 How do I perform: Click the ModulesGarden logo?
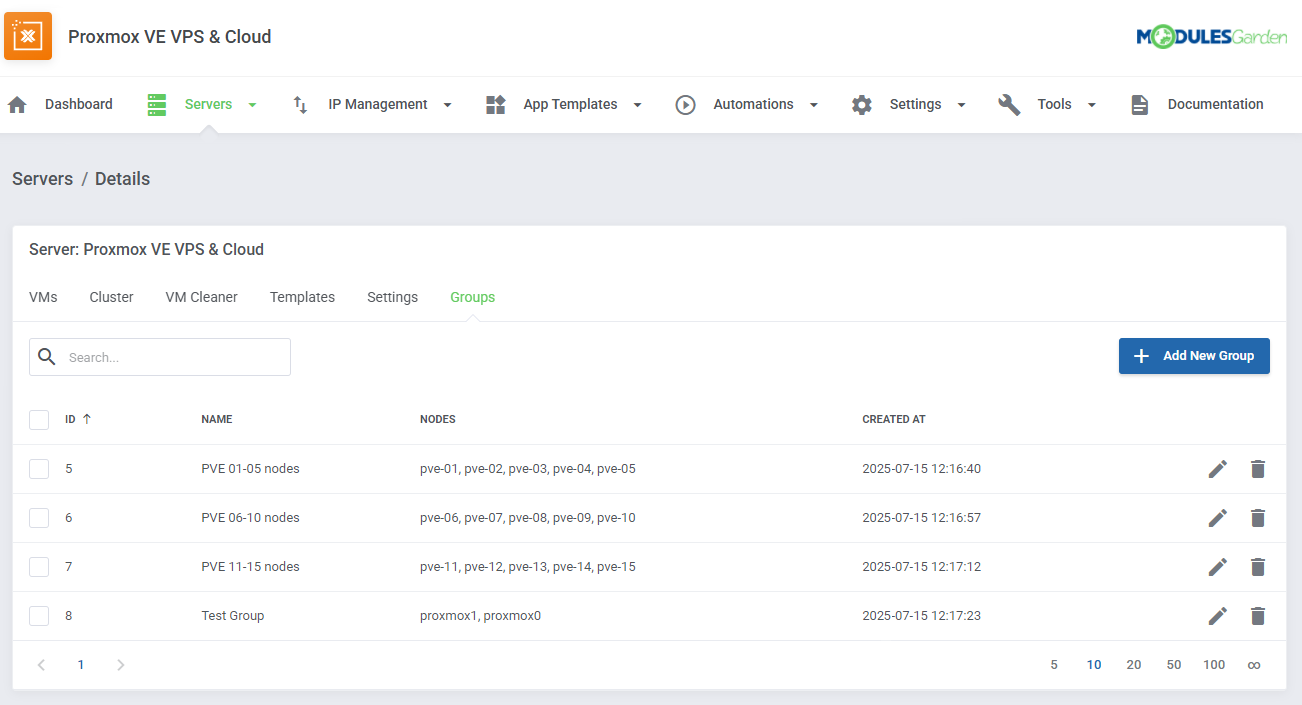[x=1211, y=37]
